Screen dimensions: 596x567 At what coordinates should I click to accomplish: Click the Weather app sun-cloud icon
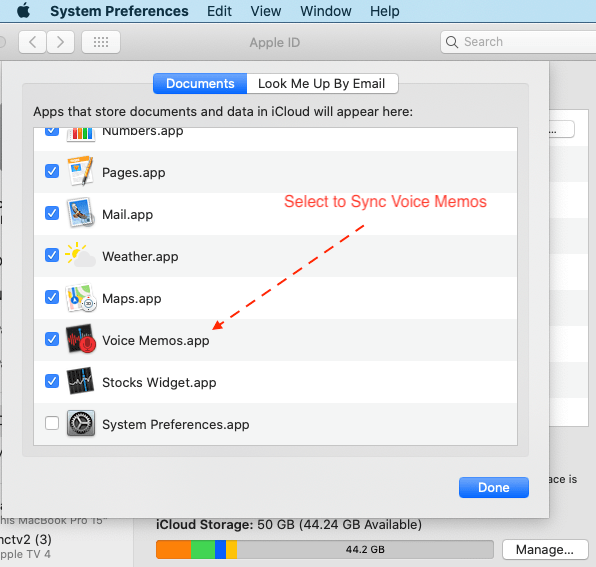click(81, 255)
